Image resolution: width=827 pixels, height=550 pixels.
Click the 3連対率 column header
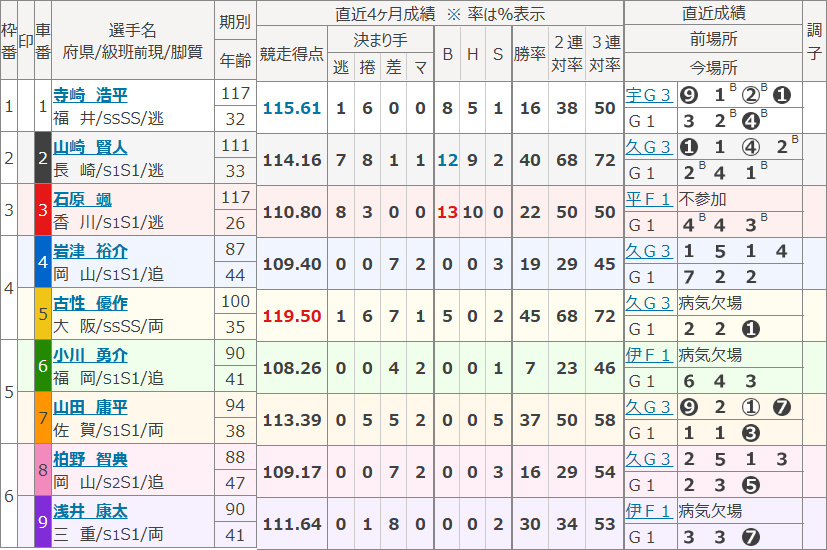click(604, 53)
